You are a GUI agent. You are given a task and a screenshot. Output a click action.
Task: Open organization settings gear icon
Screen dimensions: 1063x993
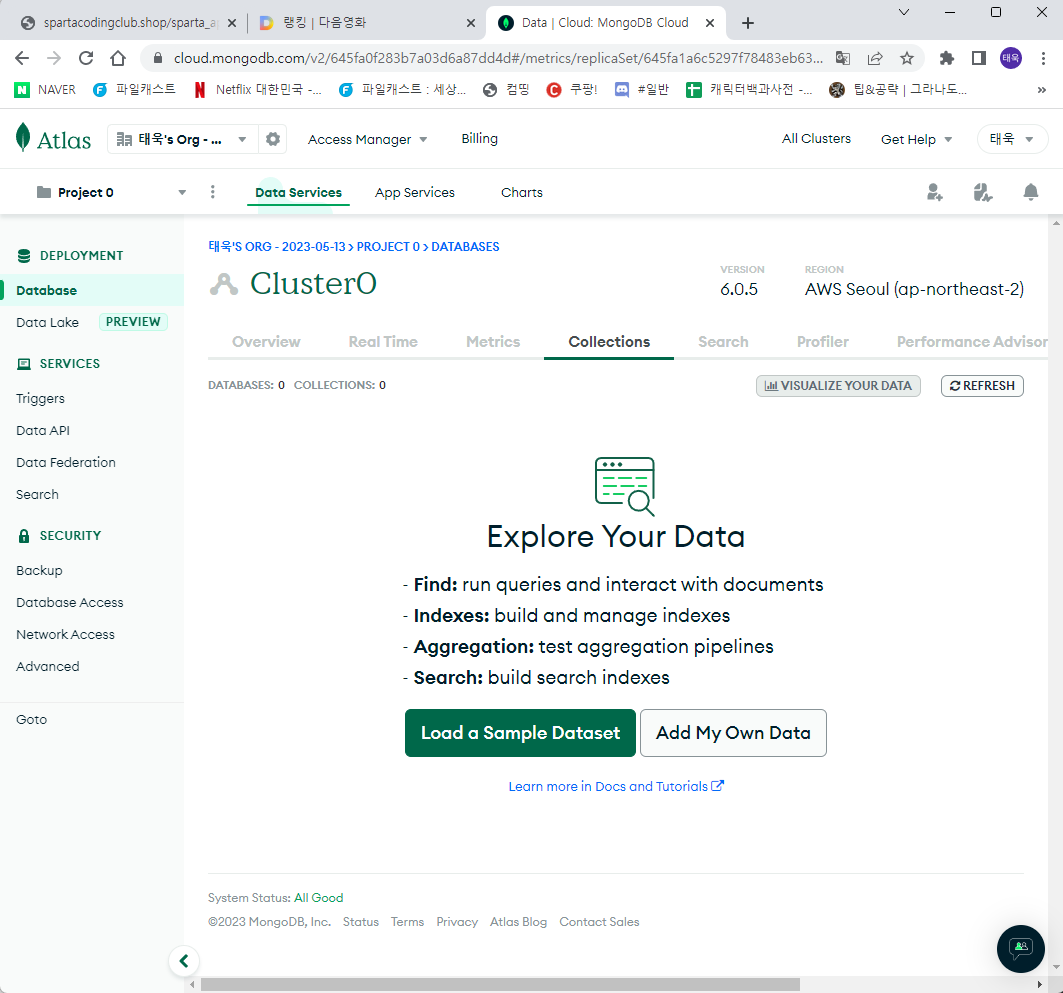[x=273, y=139]
